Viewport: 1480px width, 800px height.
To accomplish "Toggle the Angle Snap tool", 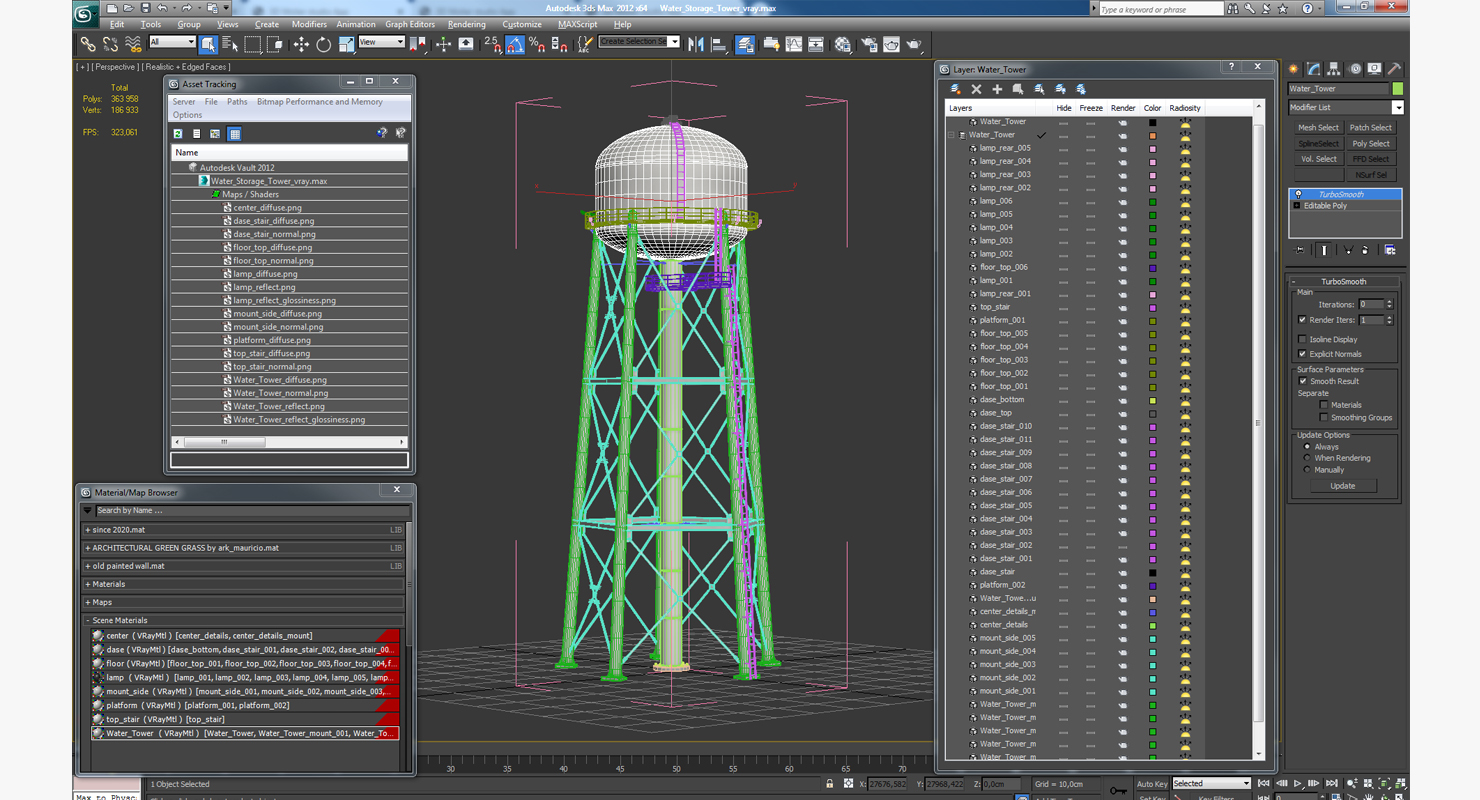I will [x=515, y=45].
